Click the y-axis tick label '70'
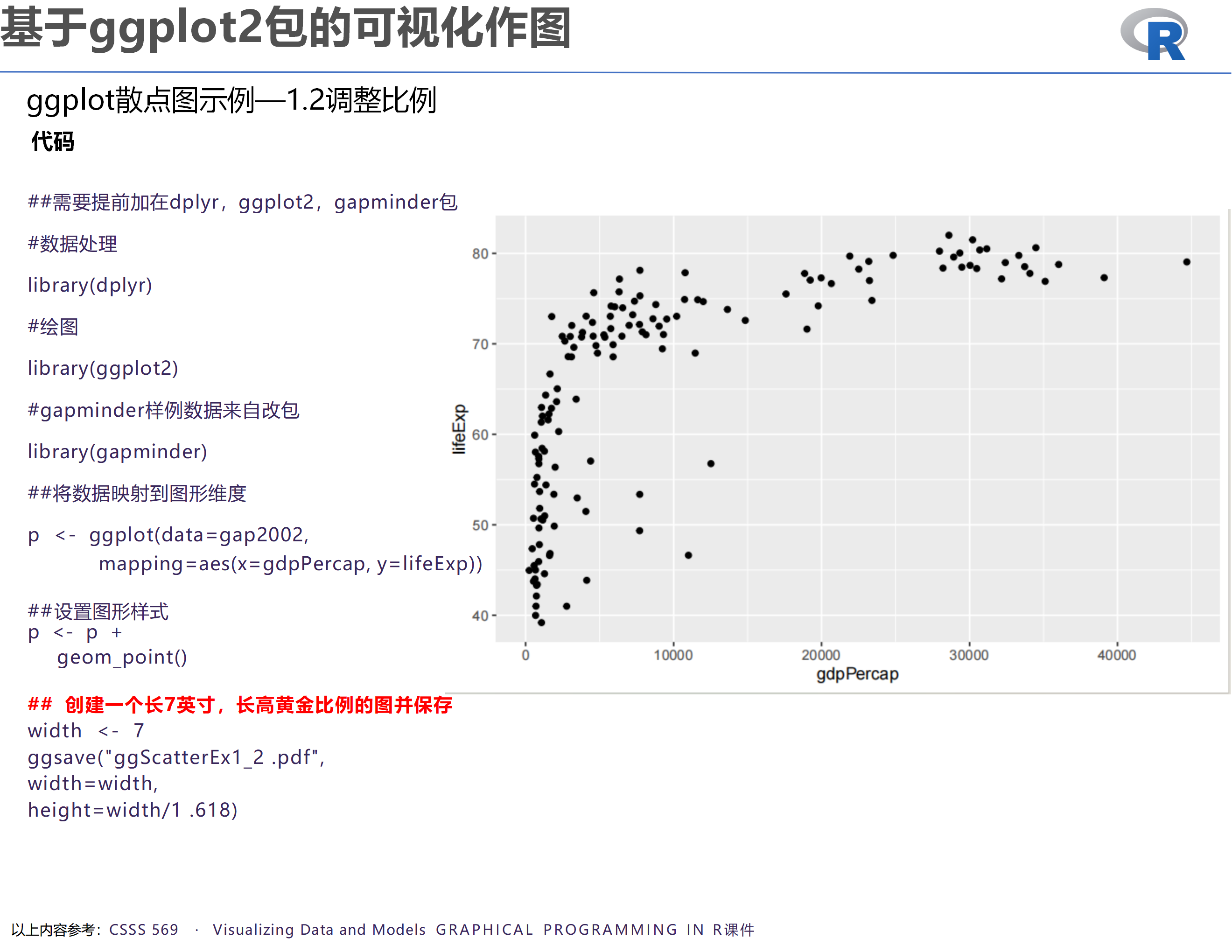The width and height of the screenshot is (1232, 952). (x=480, y=344)
